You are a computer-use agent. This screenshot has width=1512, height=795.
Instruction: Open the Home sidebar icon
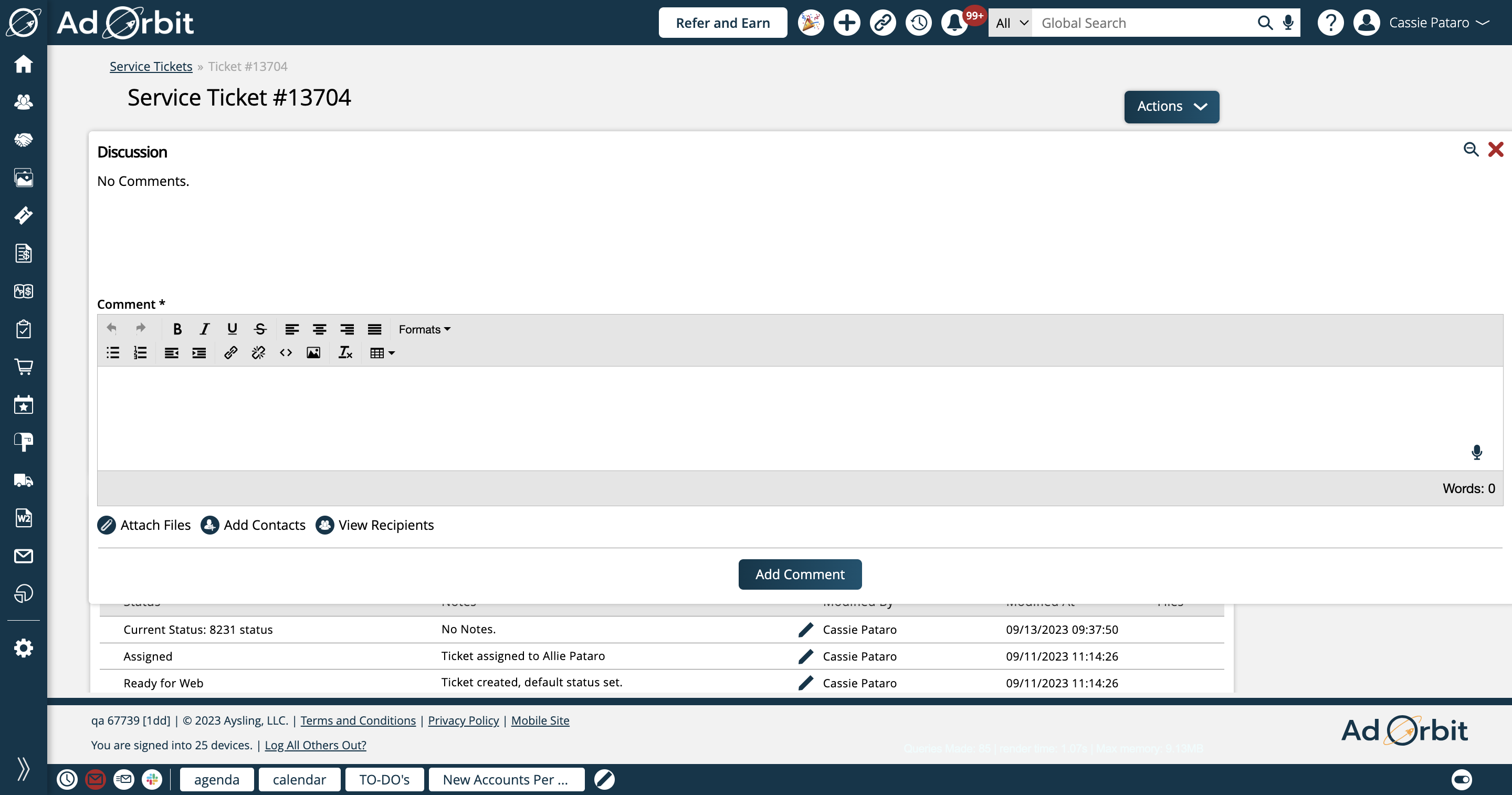(x=24, y=64)
